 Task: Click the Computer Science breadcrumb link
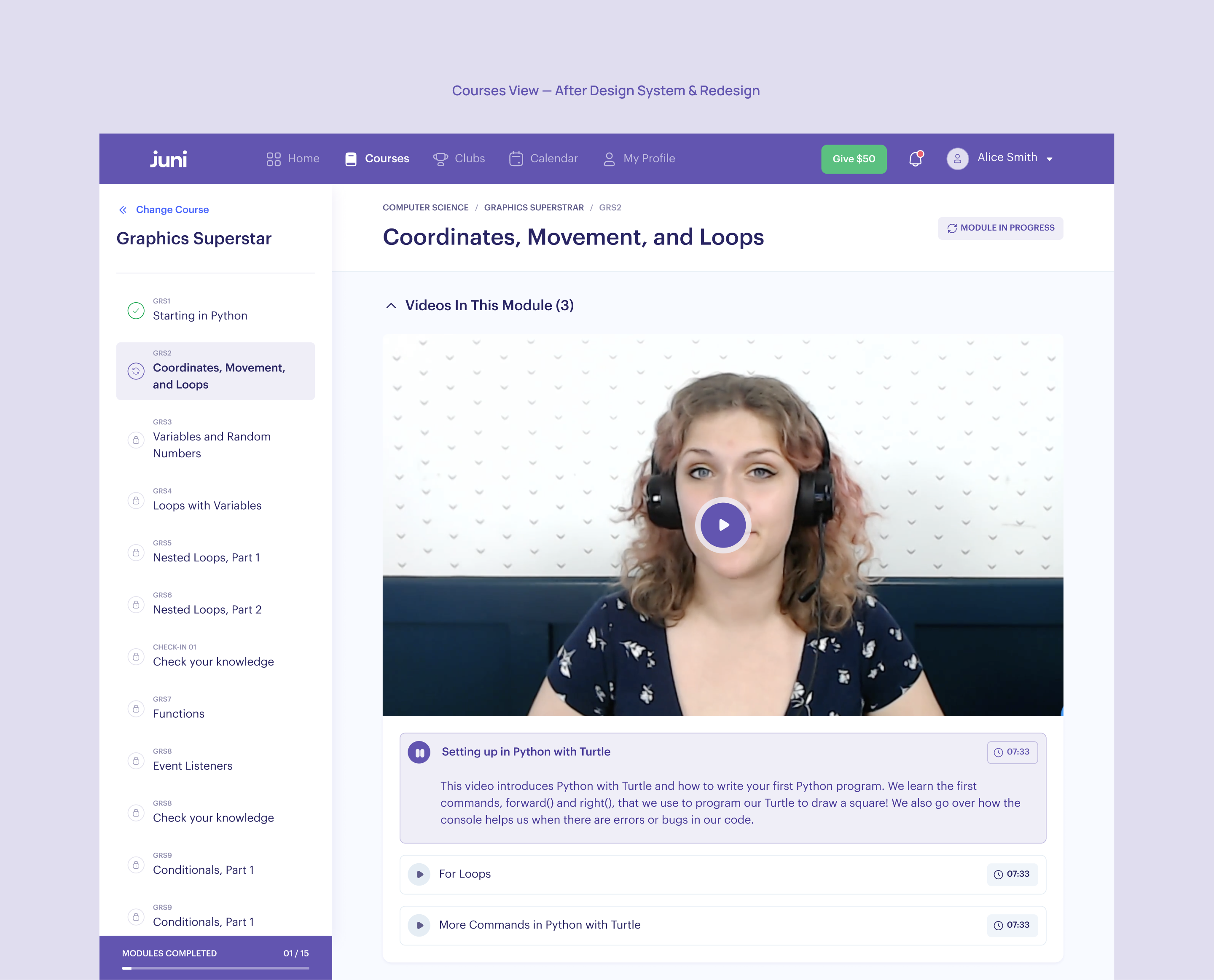[x=425, y=208]
